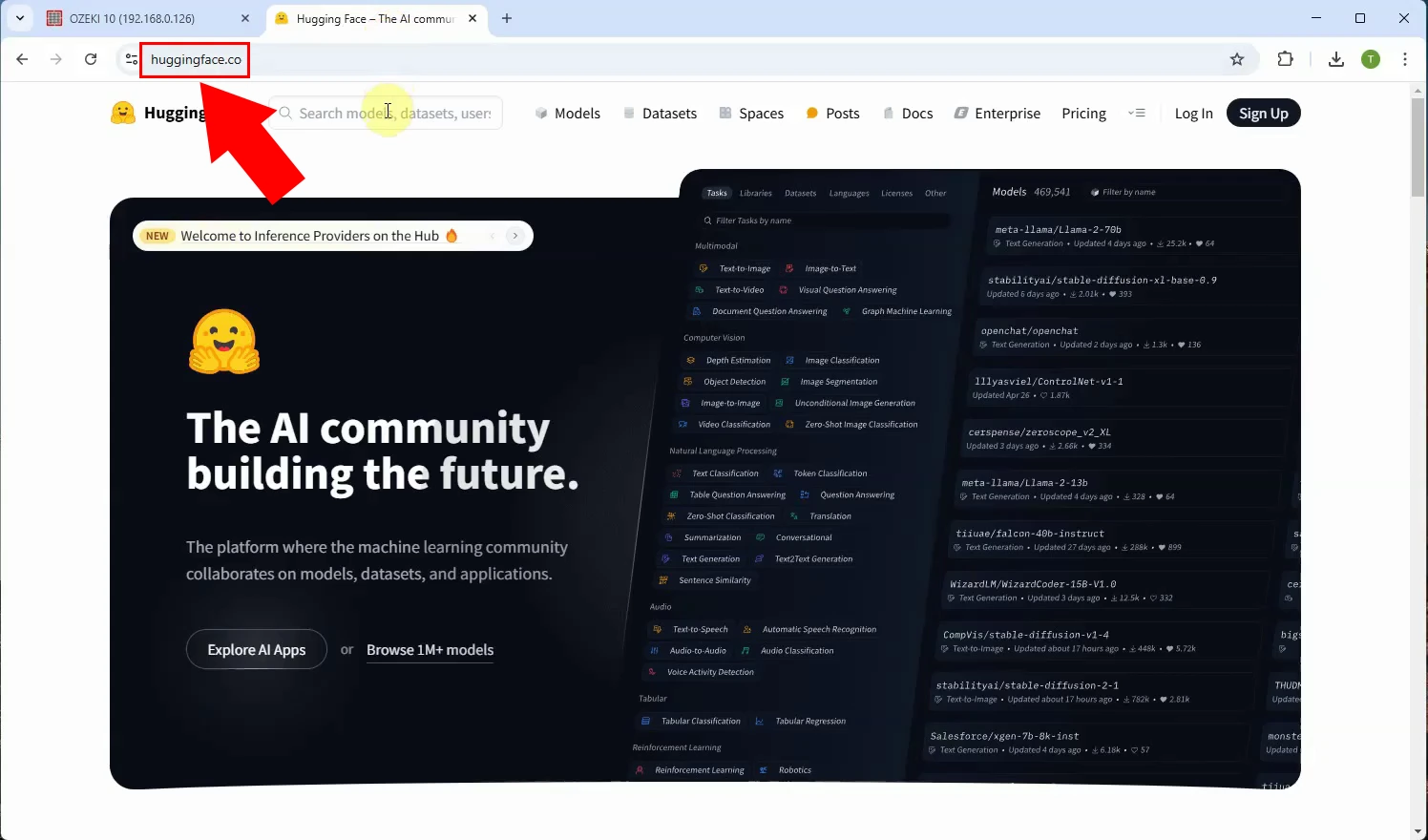Open Models in the navigation

(567, 113)
